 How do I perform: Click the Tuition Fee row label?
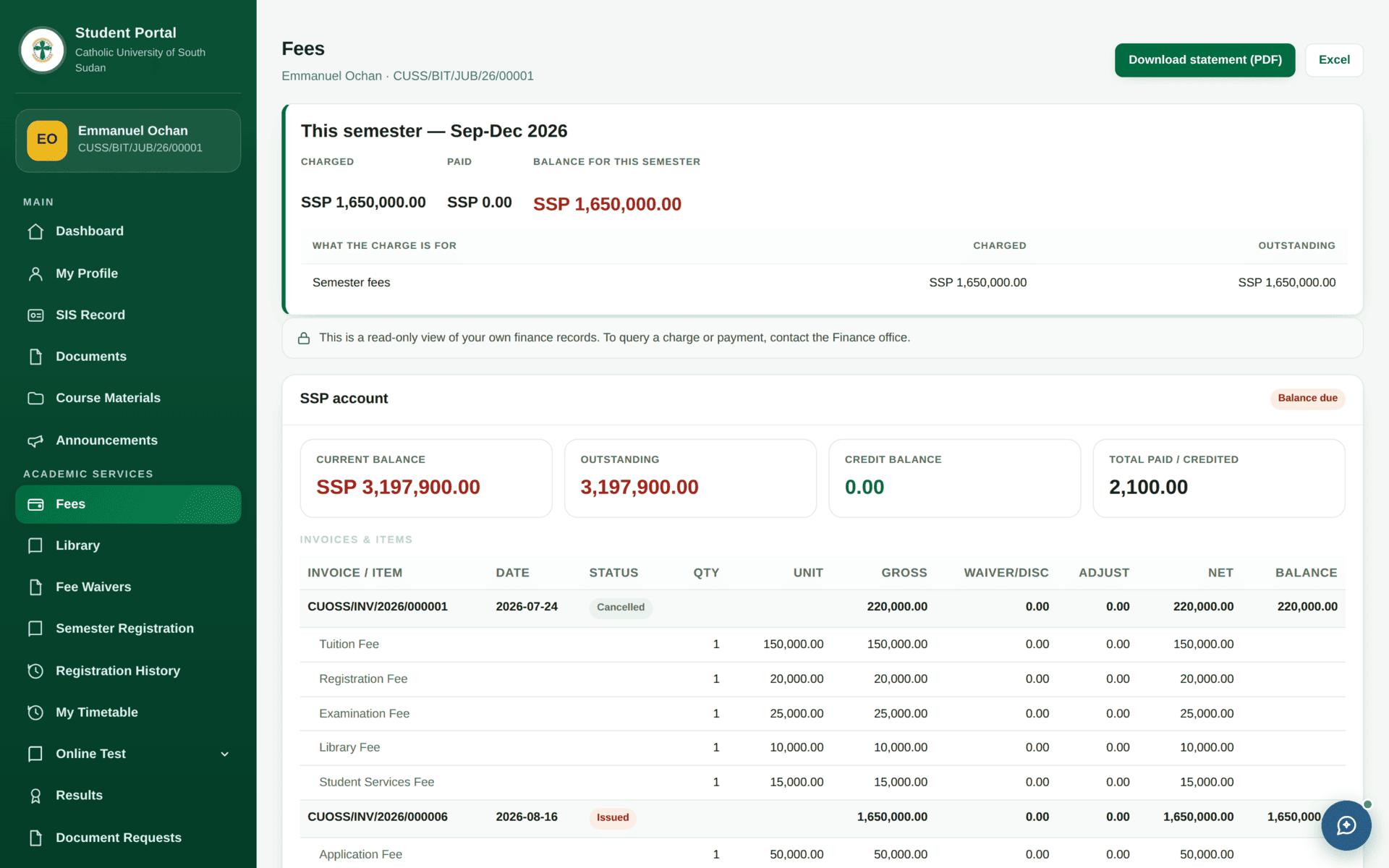tap(349, 644)
